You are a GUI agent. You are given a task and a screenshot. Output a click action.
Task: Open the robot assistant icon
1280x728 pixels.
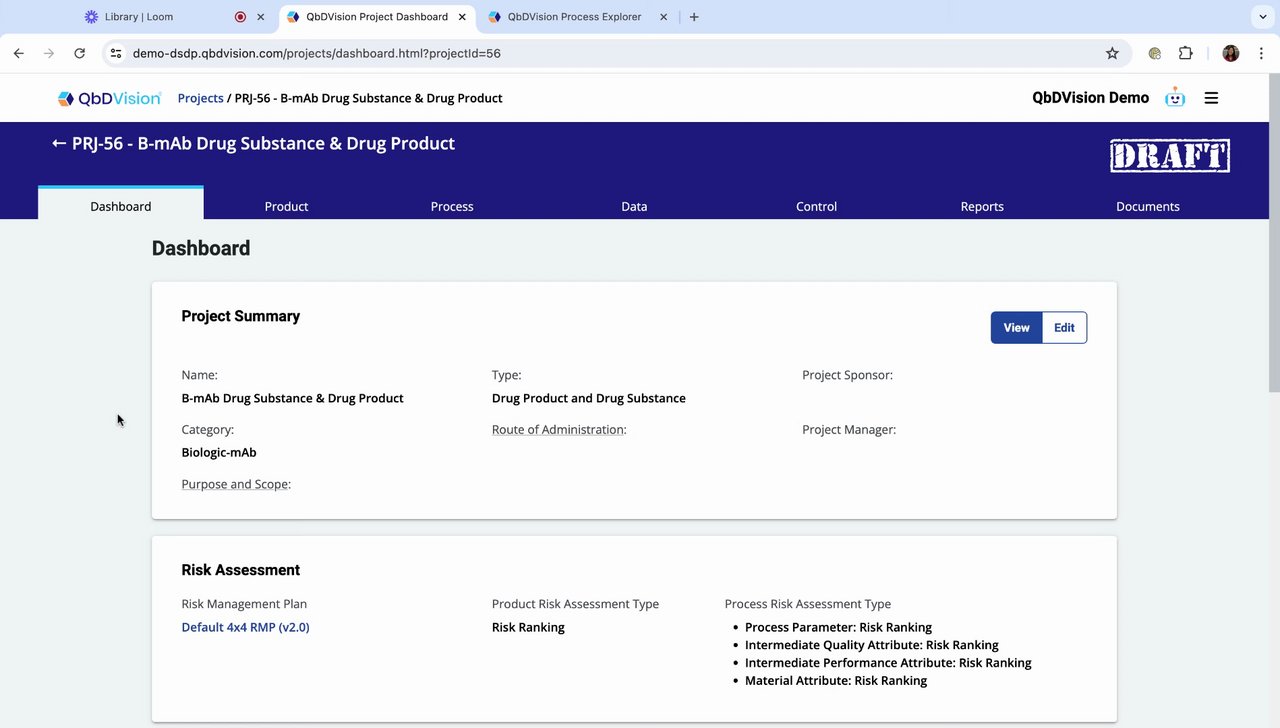1175,98
